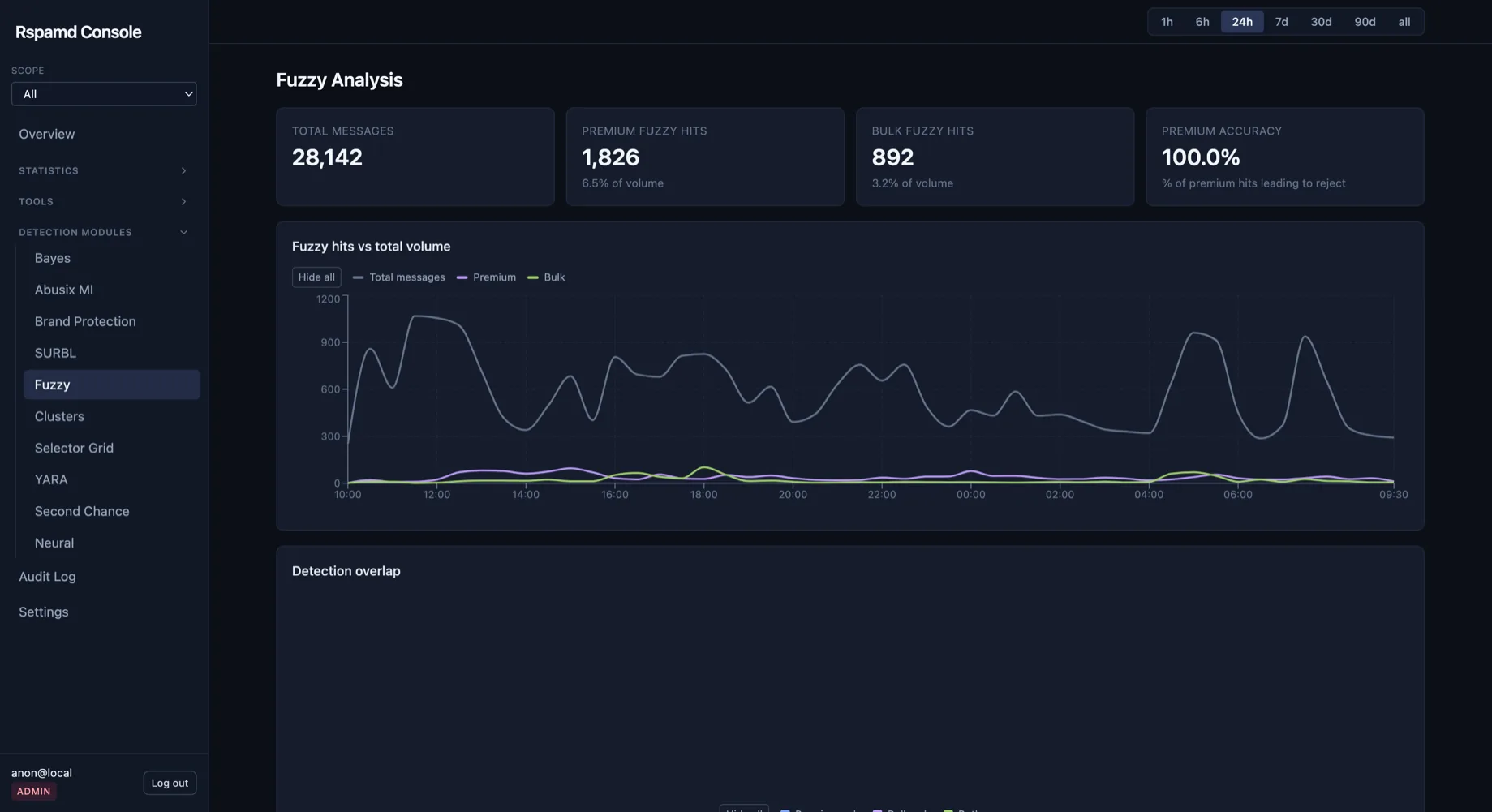This screenshot has width=1492, height=812.
Task: Set time range to 1h
Action: coord(1167,22)
